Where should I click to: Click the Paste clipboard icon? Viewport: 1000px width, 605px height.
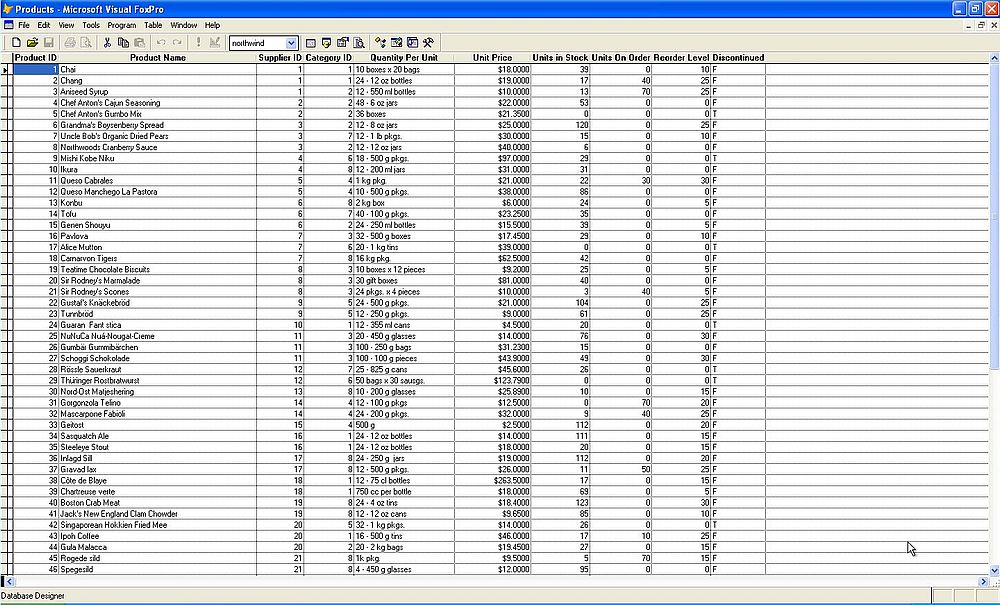139,43
